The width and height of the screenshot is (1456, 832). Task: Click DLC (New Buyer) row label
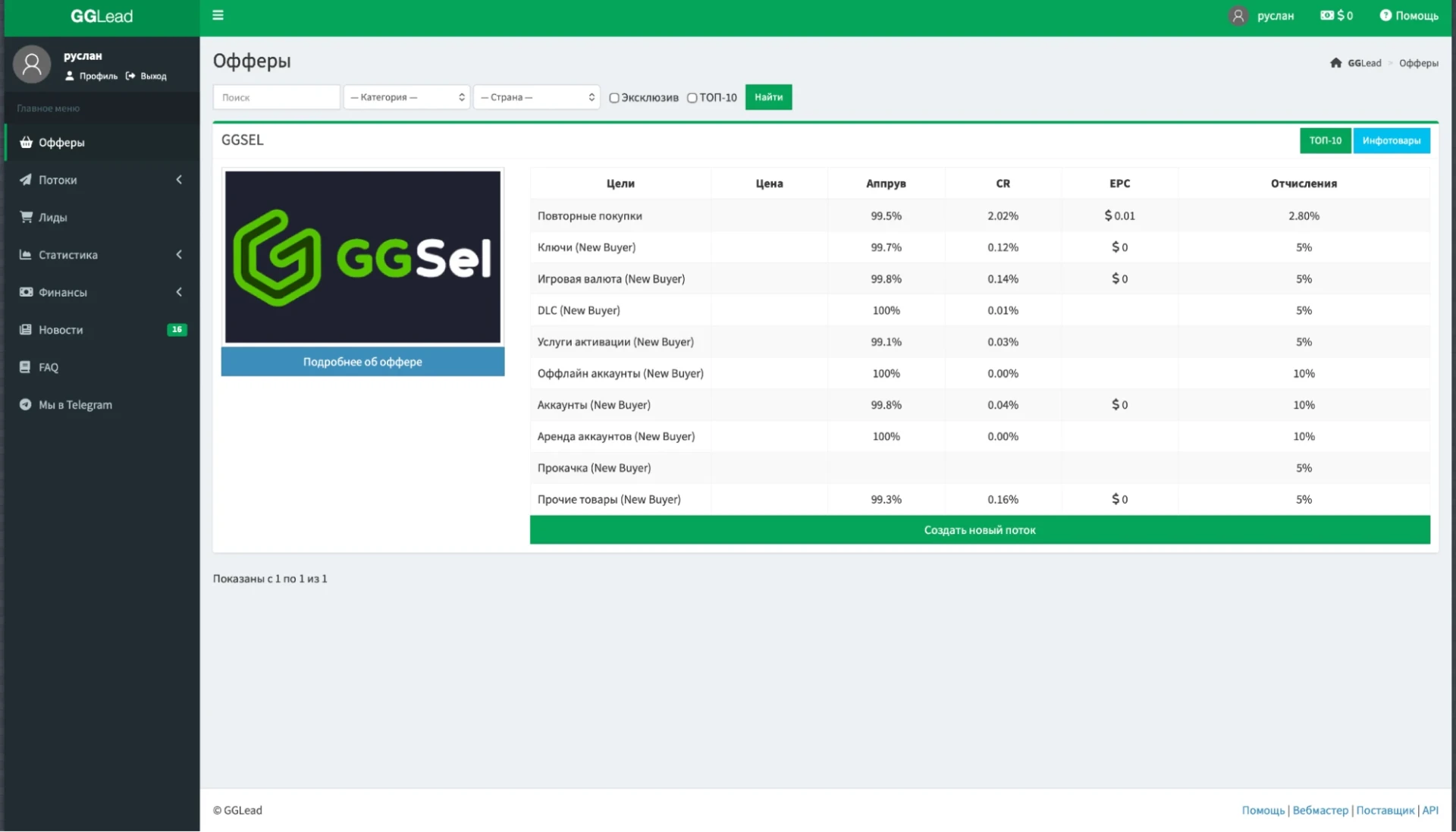[x=579, y=310]
